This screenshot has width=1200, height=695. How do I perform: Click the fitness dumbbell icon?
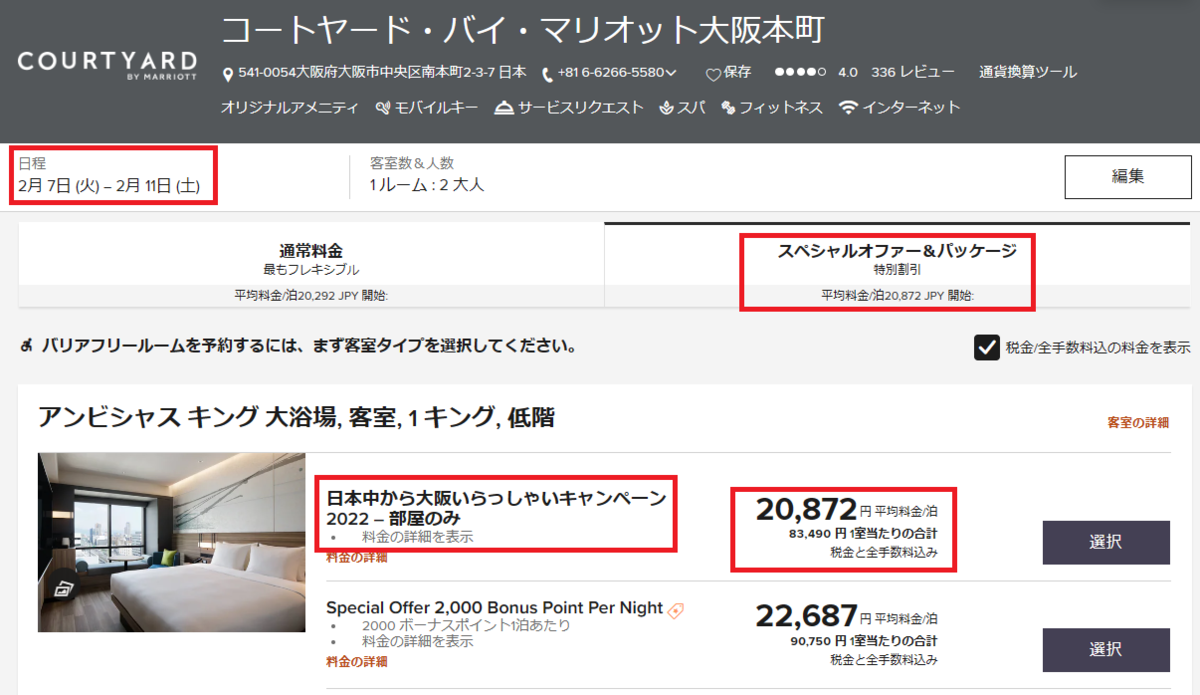pyautogui.click(x=728, y=107)
